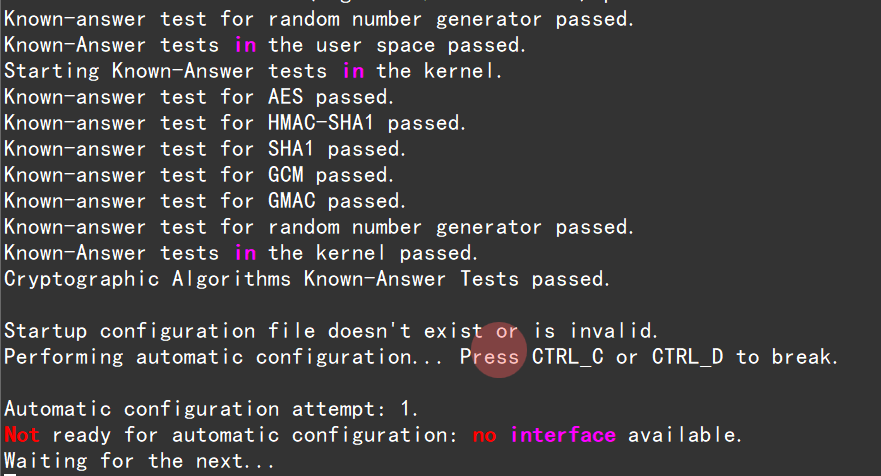The image size is (881, 476).
Task: Click the red word "Not"
Action: [22, 435]
